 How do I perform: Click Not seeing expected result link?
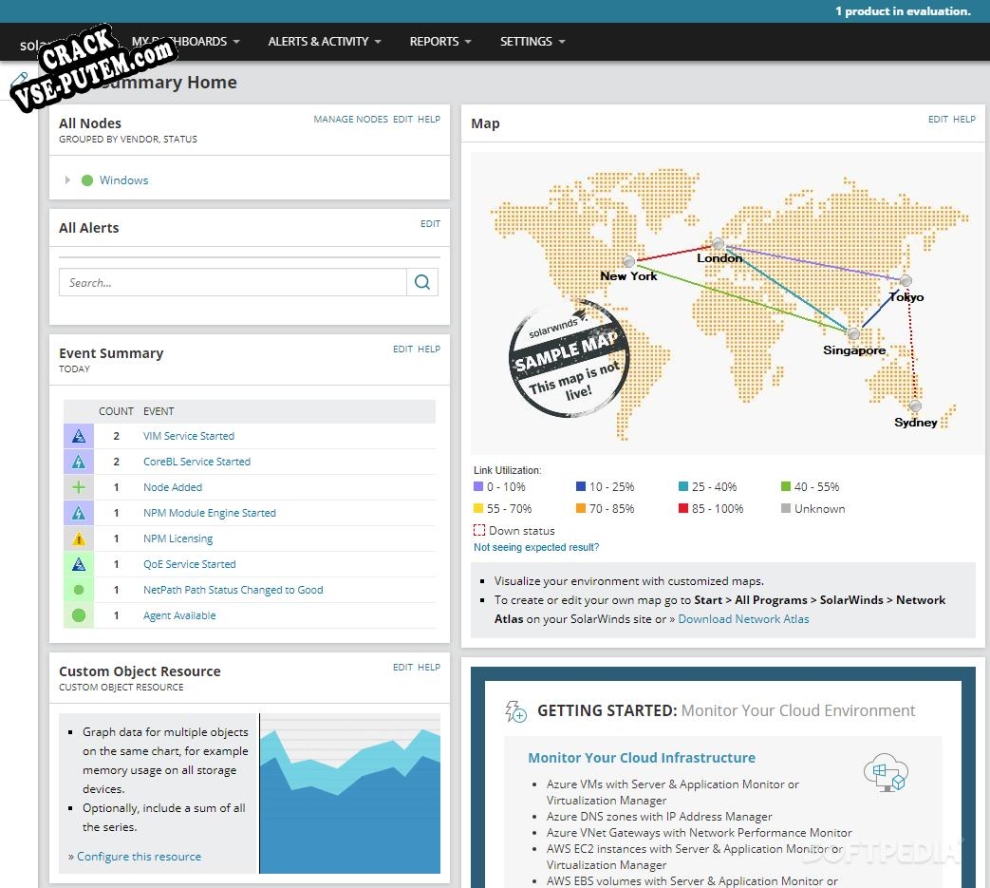click(x=536, y=547)
